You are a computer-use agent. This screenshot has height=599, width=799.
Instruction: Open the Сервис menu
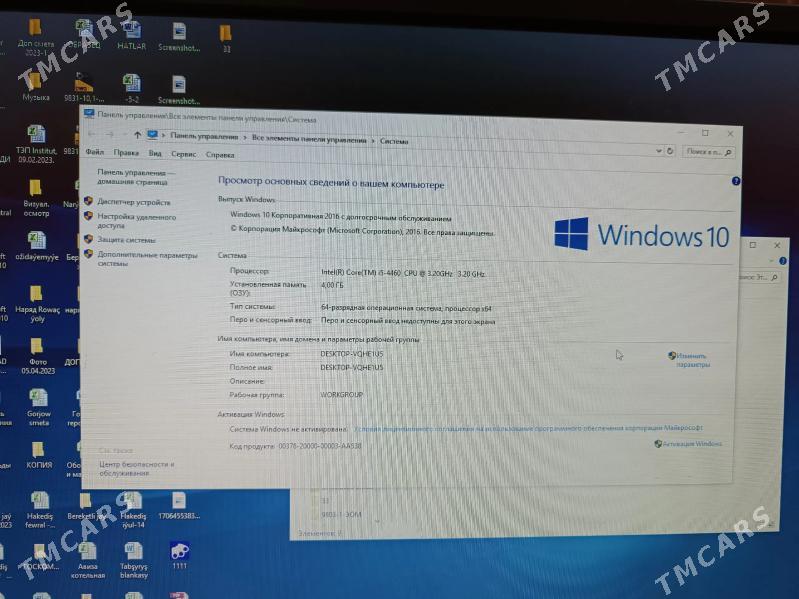tap(183, 154)
